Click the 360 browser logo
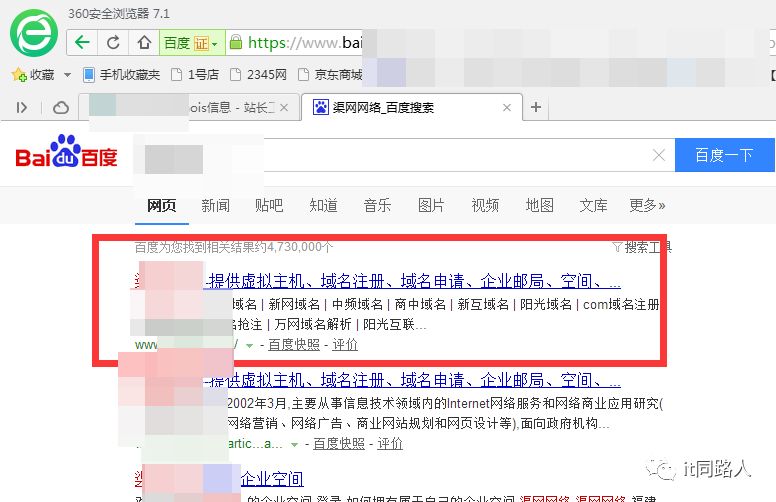776x502 pixels. [x=34, y=33]
